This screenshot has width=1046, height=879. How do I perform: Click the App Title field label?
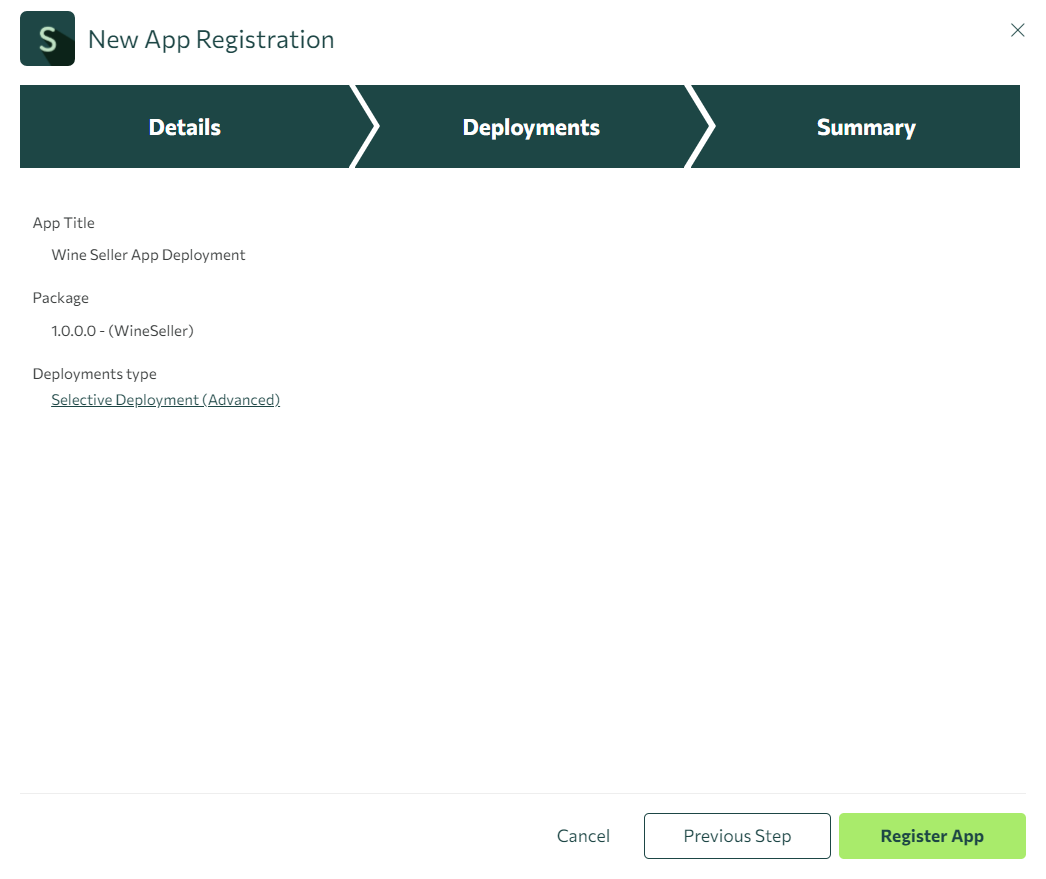click(x=63, y=222)
